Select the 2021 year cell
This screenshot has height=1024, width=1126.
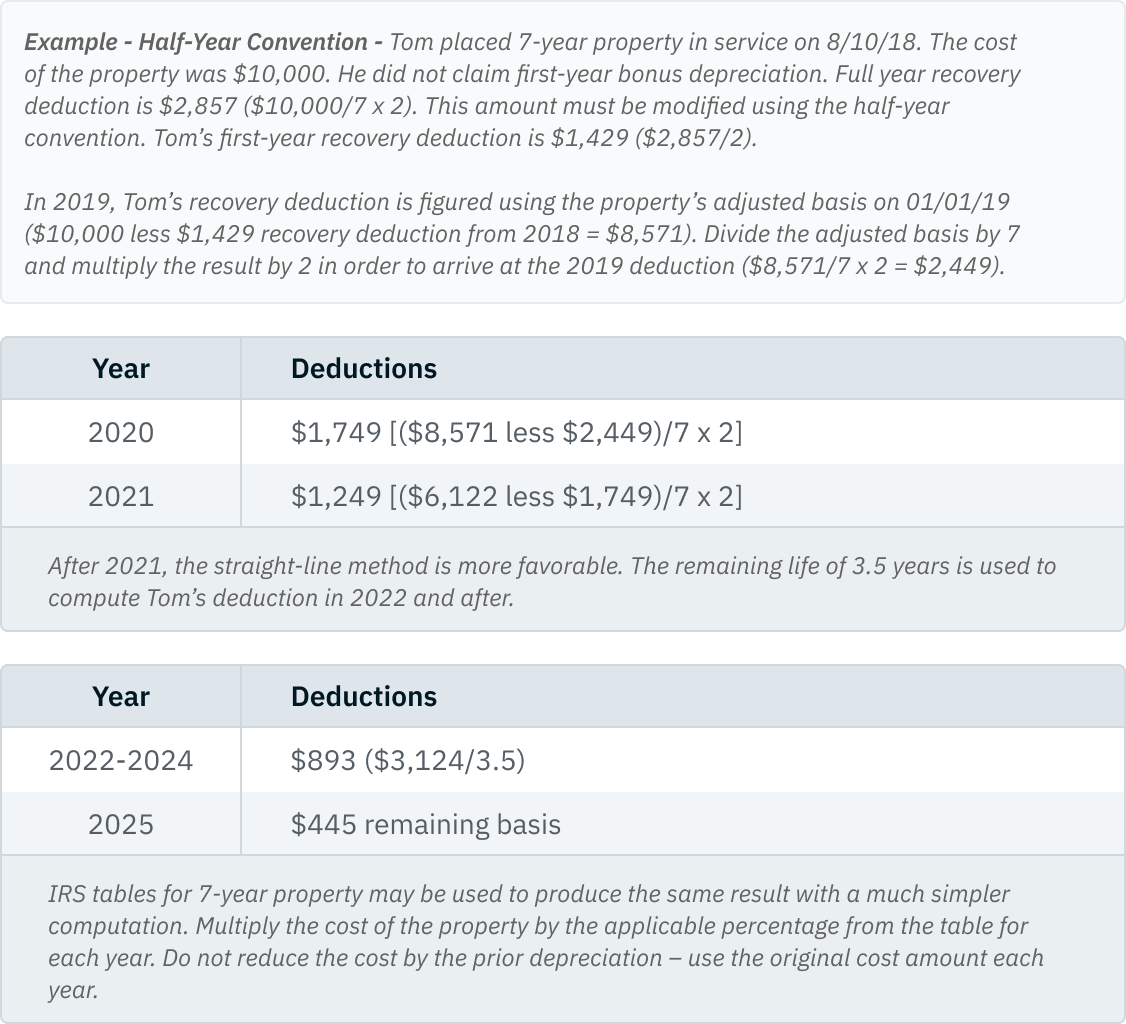121,496
